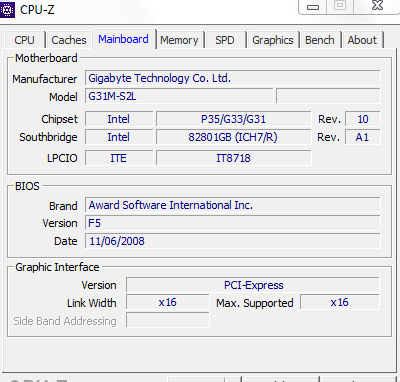Click the grayed Side Band Addressing label
Viewport: 400px width, 382px height.
click(65, 321)
